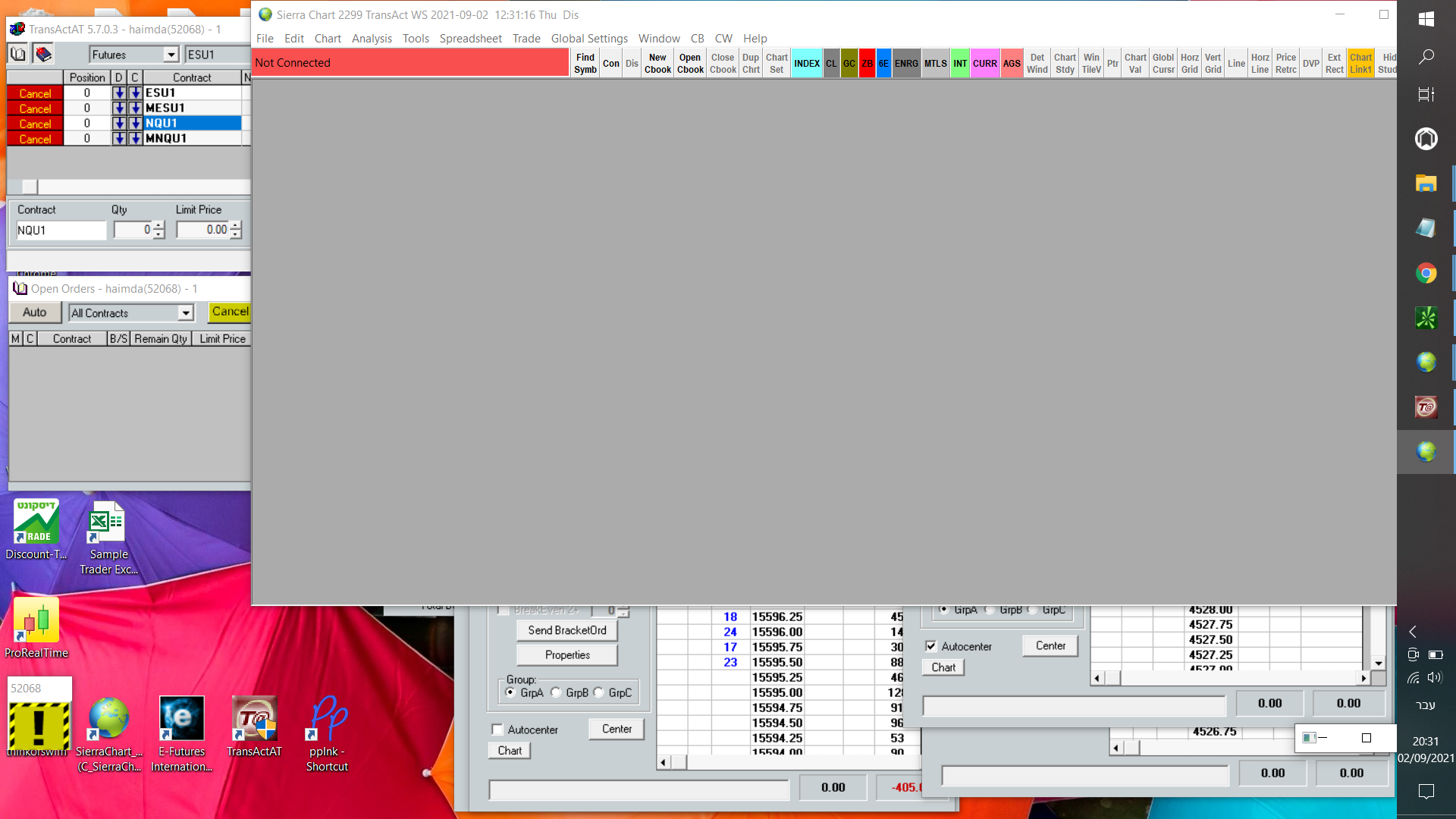Cancel the NQU1 contract row
The width and height of the screenshot is (1456, 819).
[x=35, y=124]
